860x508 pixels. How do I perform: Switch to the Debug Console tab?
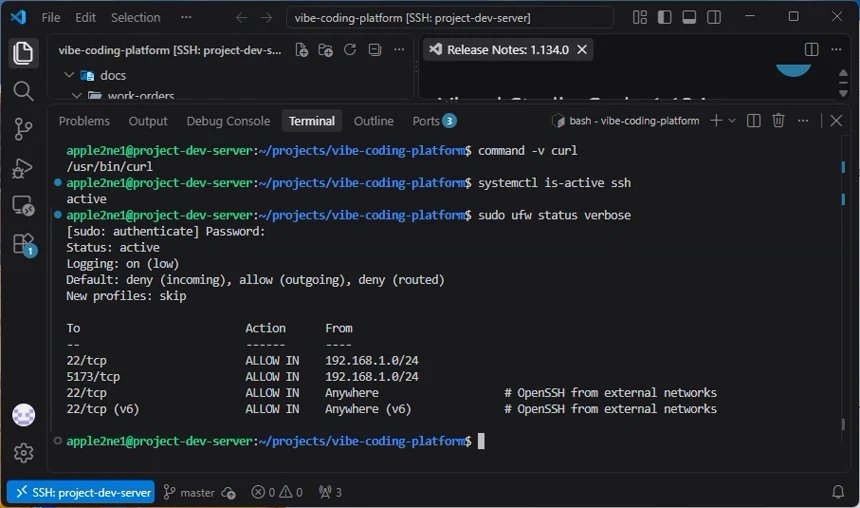[228, 121]
